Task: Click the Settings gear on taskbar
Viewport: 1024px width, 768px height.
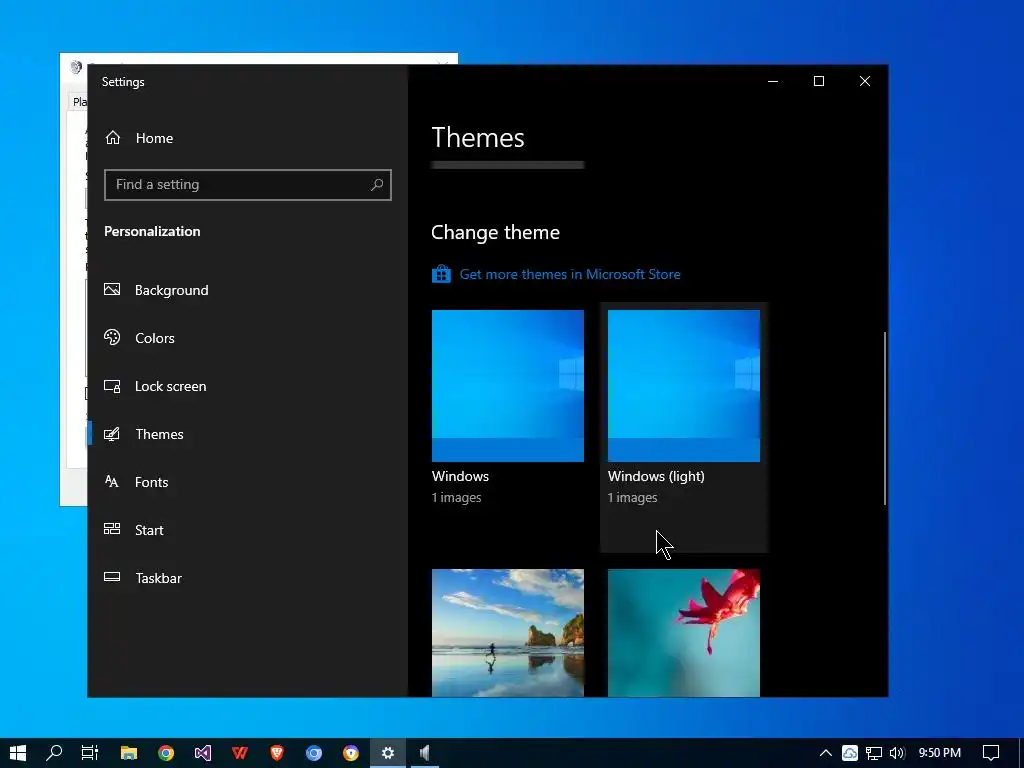Action: click(x=388, y=753)
